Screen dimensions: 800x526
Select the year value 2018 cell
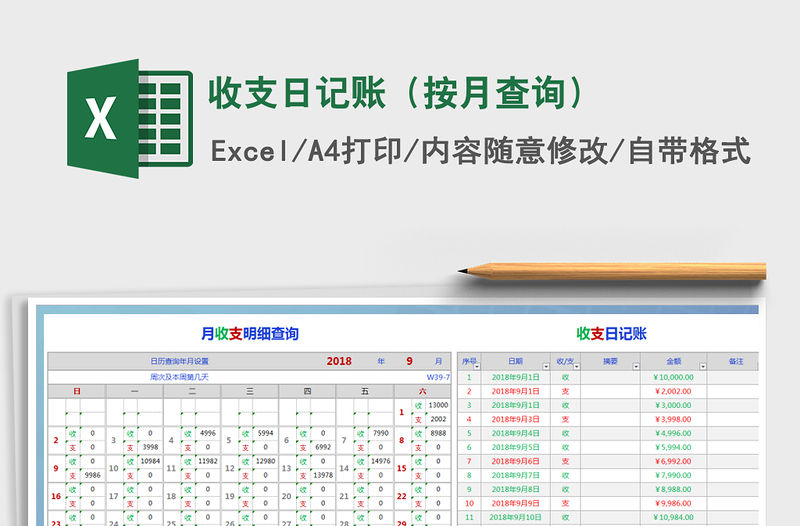[339, 361]
